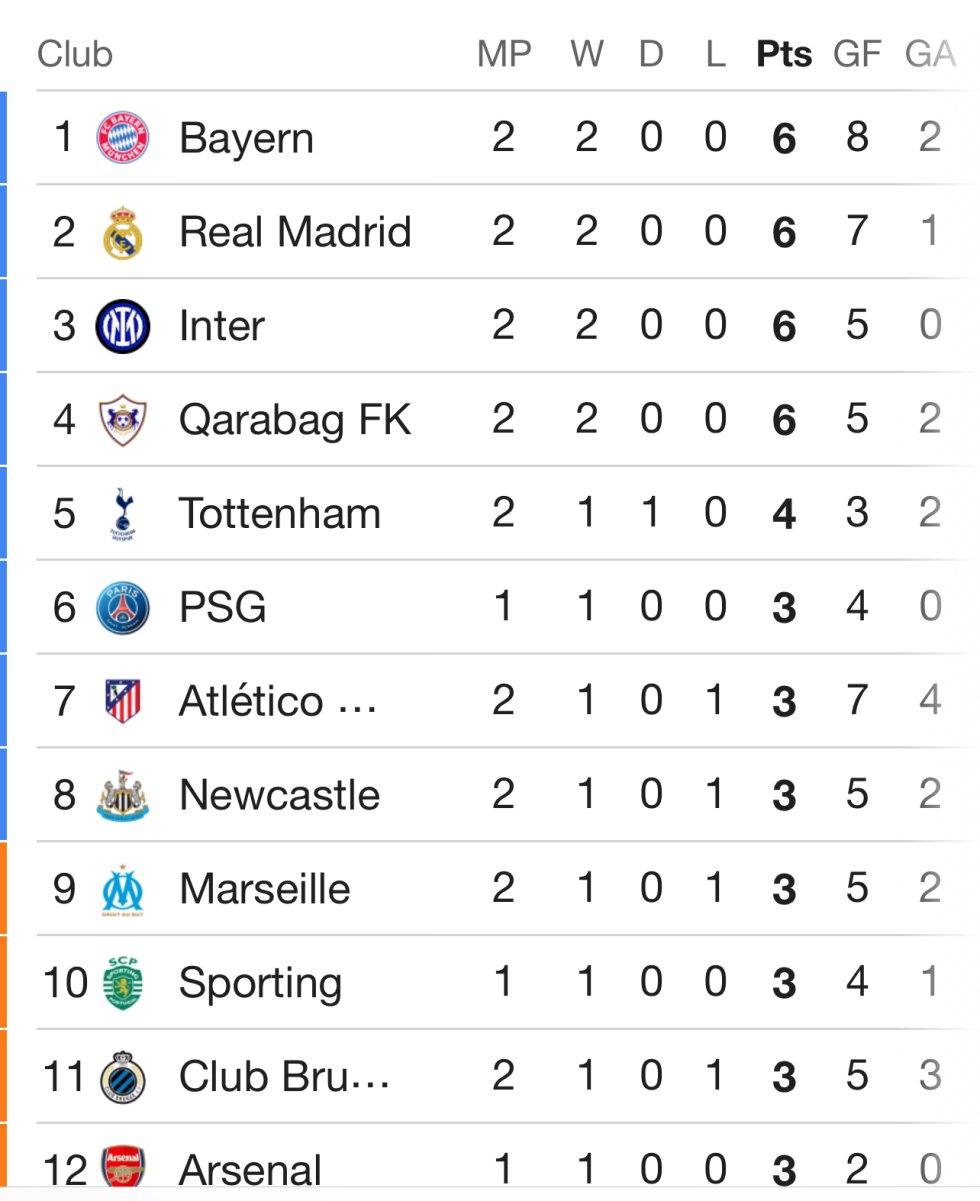Click the Club Brugge crest

point(123,1077)
